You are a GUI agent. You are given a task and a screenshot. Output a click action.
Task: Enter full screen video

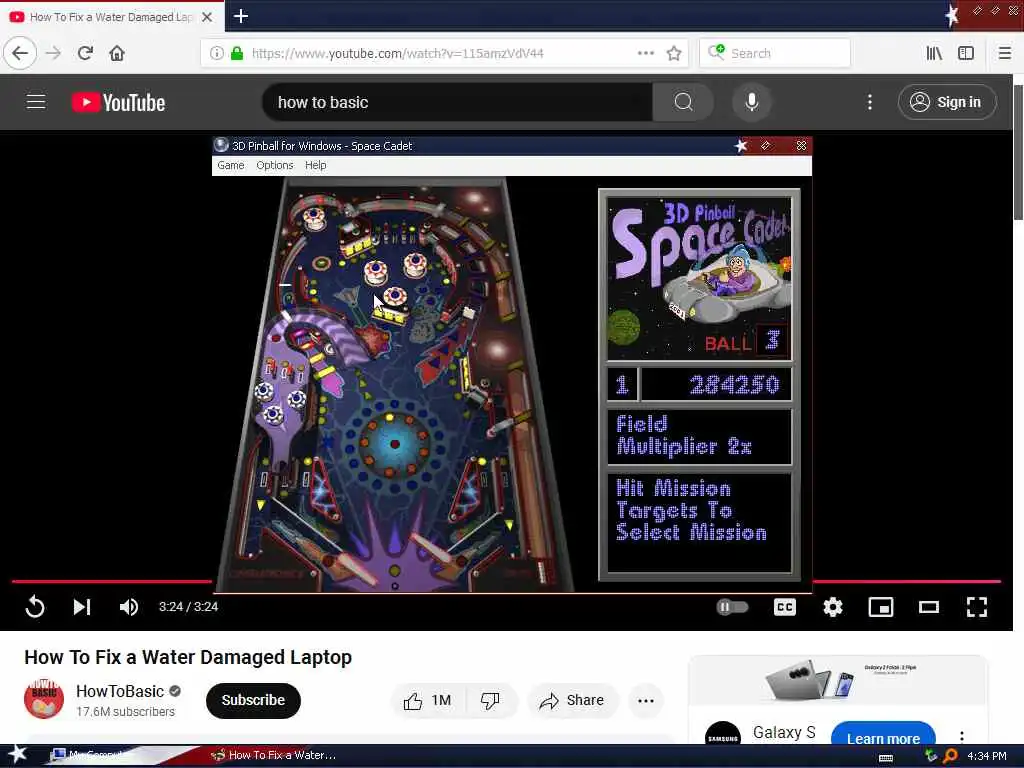pos(976,607)
